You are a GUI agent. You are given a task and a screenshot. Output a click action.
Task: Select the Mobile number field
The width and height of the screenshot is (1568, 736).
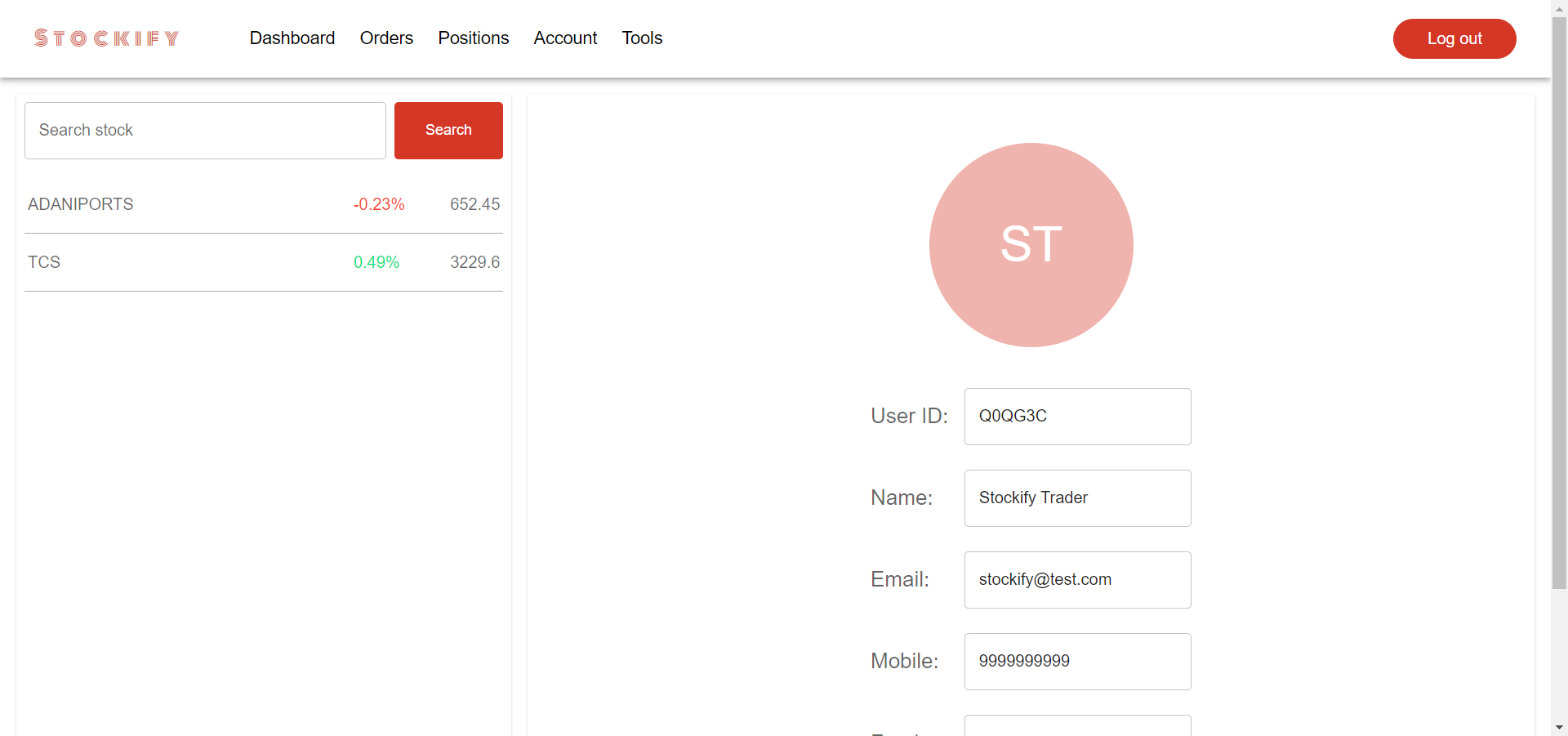(x=1077, y=661)
